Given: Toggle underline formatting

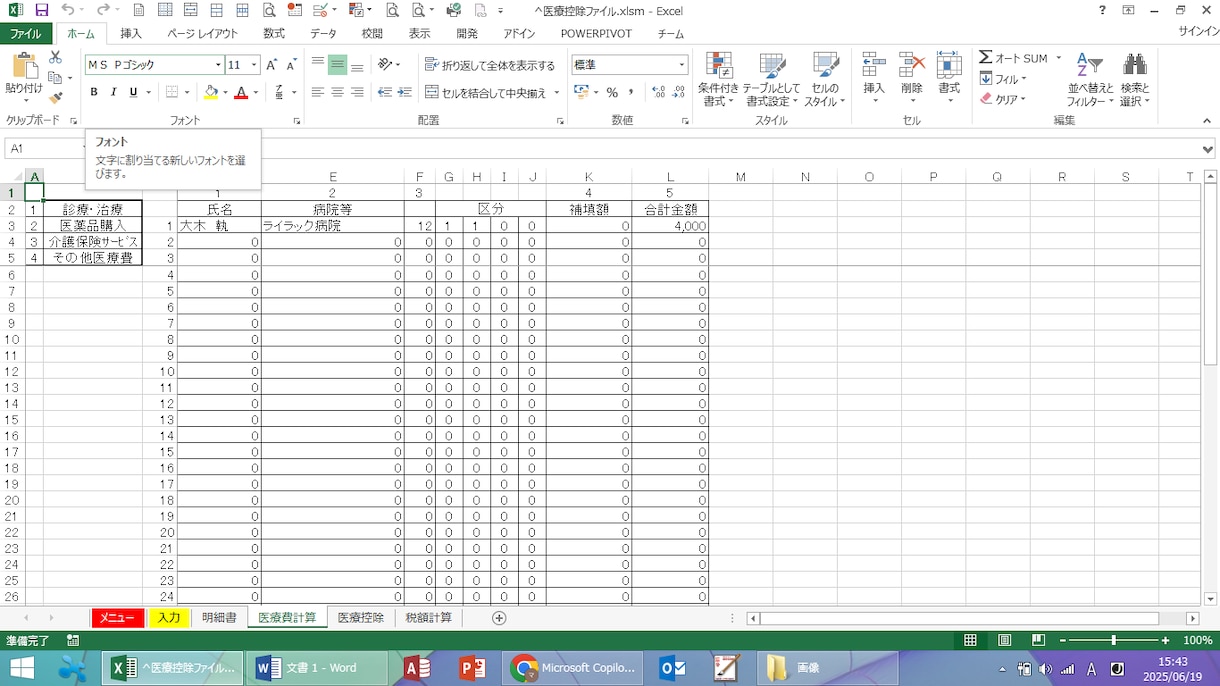Looking at the screenshot, I should pyautogui.click(x=133, y=92).
